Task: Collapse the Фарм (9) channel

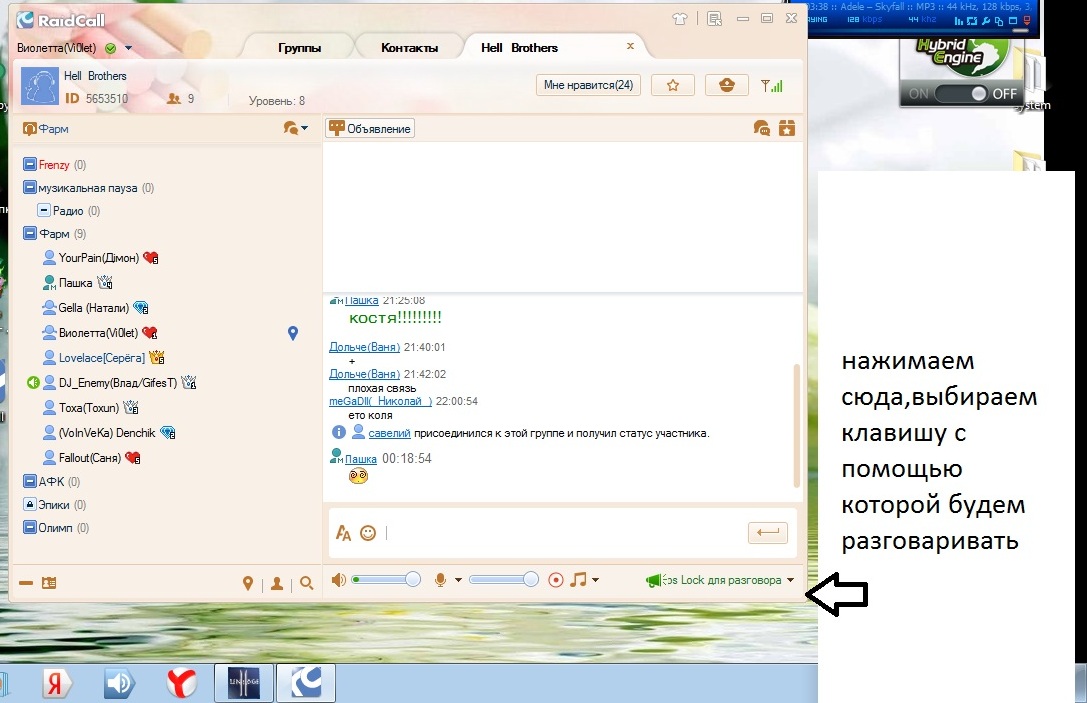Action: tap(29, 234)
